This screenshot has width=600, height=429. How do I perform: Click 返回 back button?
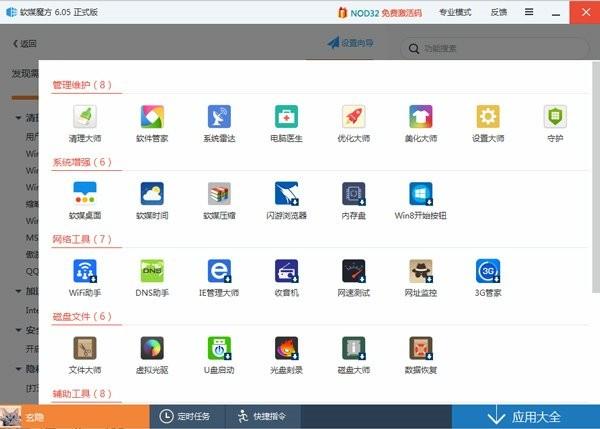[24, 44]
